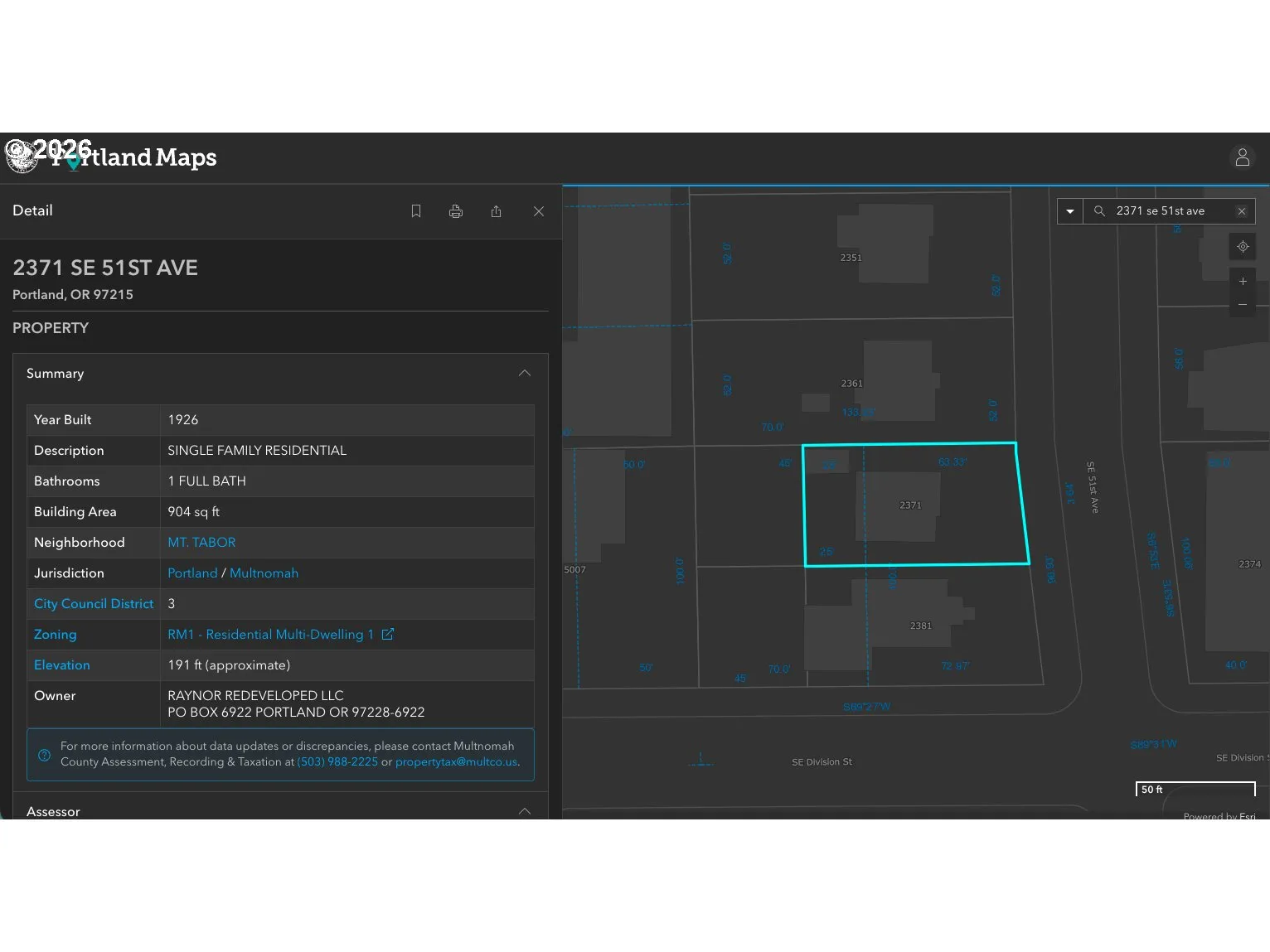1270x952 pixels.
Task: Zoom out of the map
Action: [x=1243, y=305]
